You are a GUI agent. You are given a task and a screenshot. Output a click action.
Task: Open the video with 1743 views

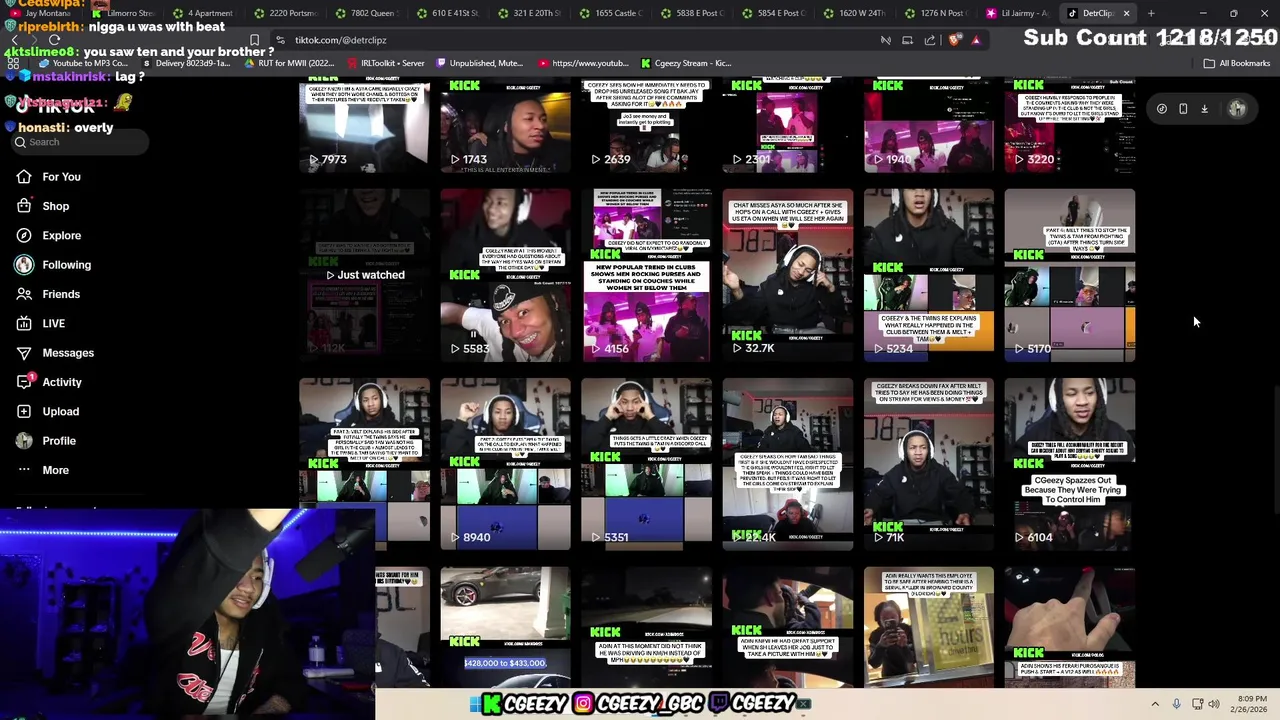coord(505,125)
